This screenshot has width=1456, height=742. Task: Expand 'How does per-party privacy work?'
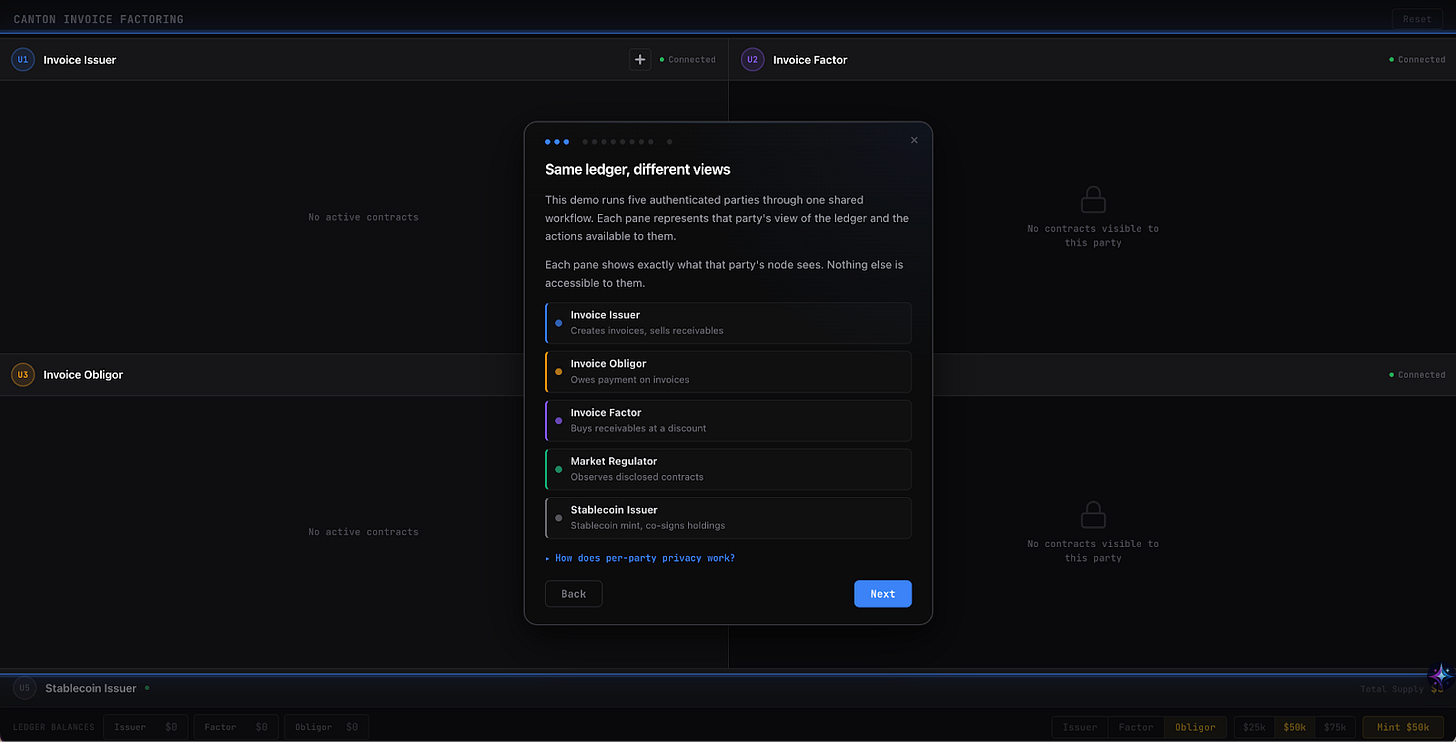pos(640,558)
